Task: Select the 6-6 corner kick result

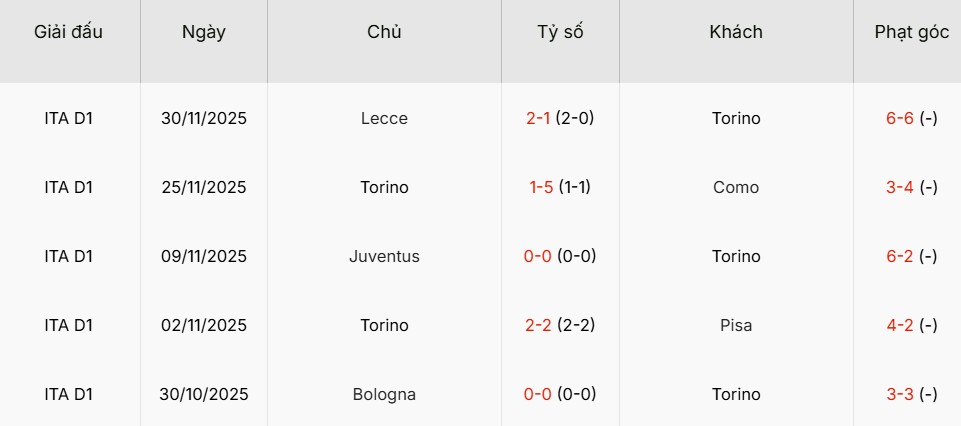Action: 900,118
